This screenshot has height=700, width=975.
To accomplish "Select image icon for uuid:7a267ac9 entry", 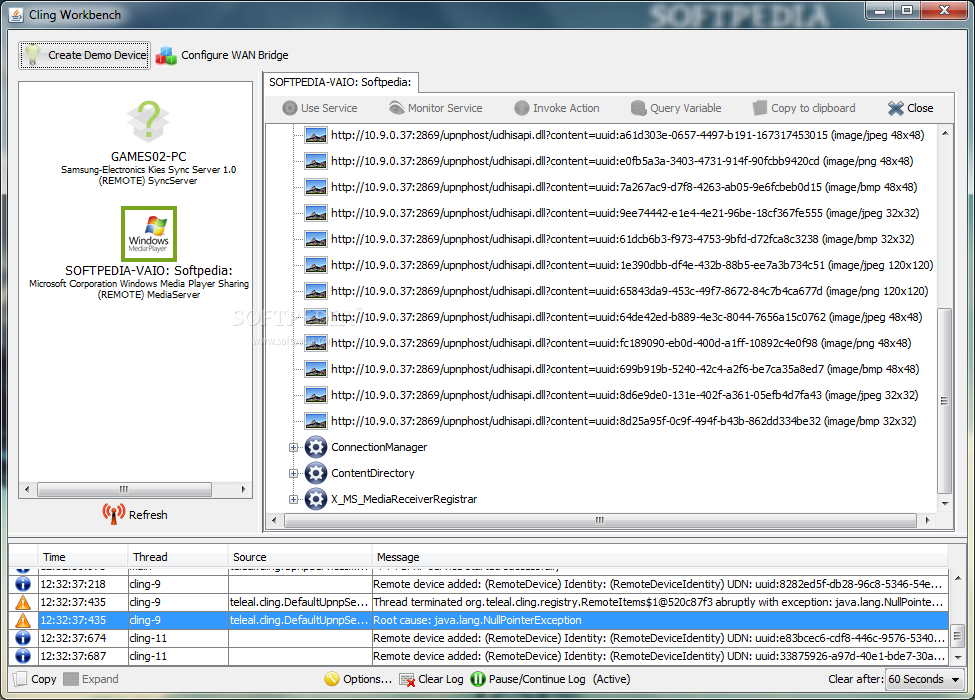I will point(316,187).
